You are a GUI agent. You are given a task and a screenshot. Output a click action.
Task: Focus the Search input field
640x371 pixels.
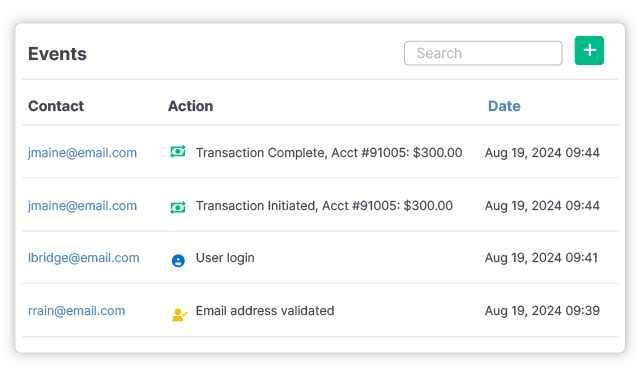(483, 53)
